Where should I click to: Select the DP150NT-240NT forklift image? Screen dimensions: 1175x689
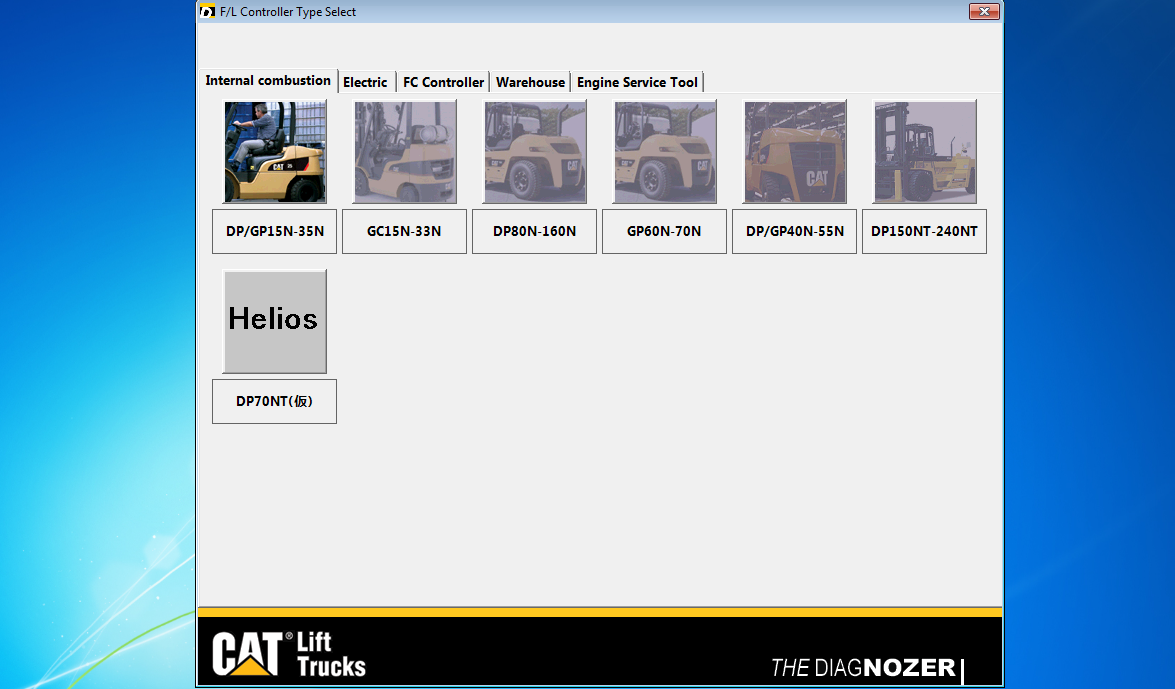925,152
